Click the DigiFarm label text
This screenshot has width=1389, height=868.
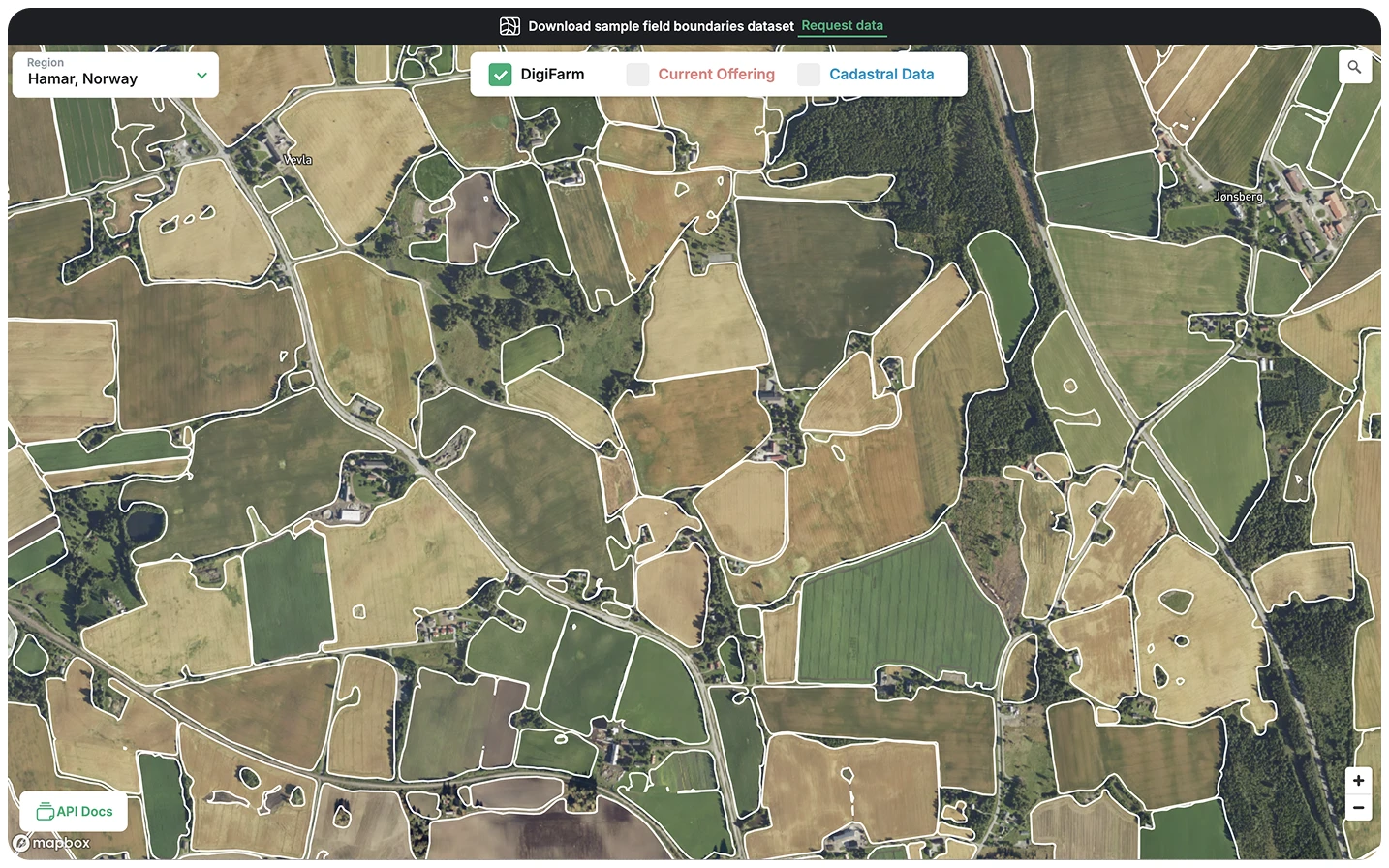[552, 75]
